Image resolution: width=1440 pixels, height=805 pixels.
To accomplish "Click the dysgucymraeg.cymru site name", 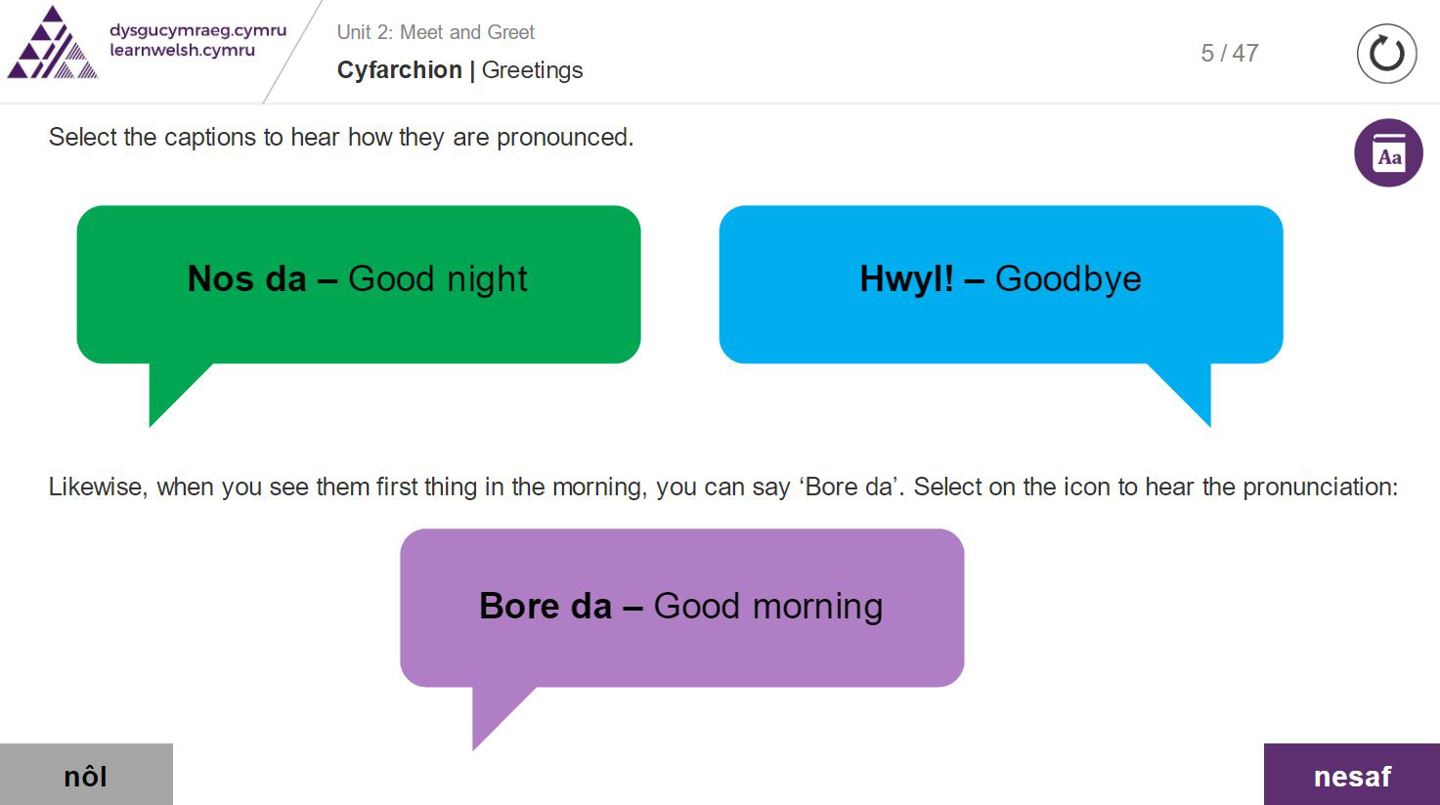I will point(197,30).
